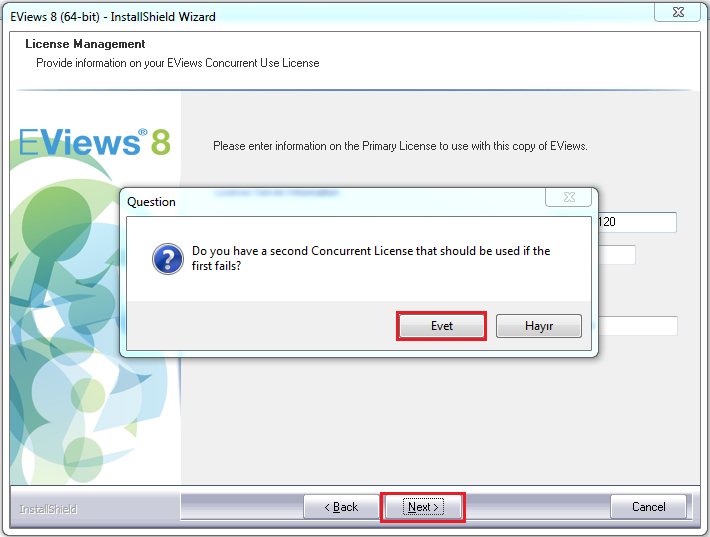Click 'Provide information on your EViews' subtitle
The width and height of the screenshot is (710, 537).
[178, 63]
